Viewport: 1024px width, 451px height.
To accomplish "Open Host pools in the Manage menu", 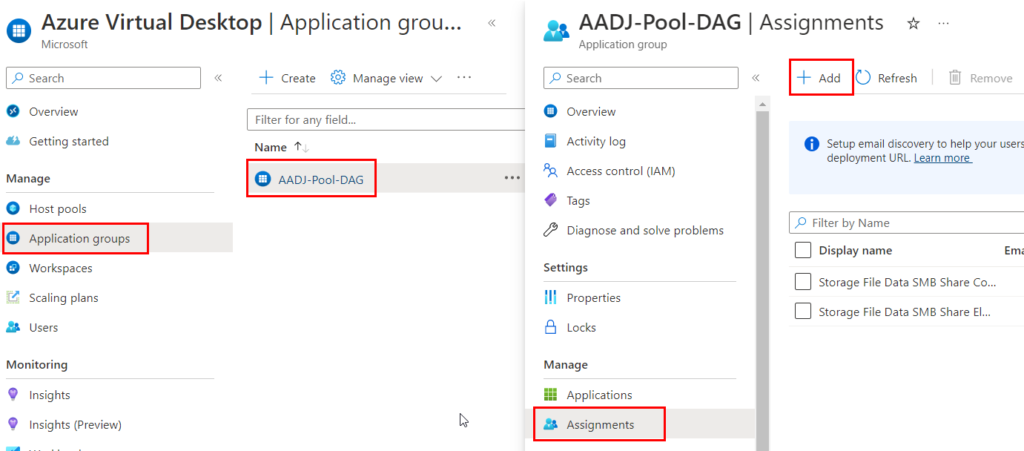I will [57, 209].
